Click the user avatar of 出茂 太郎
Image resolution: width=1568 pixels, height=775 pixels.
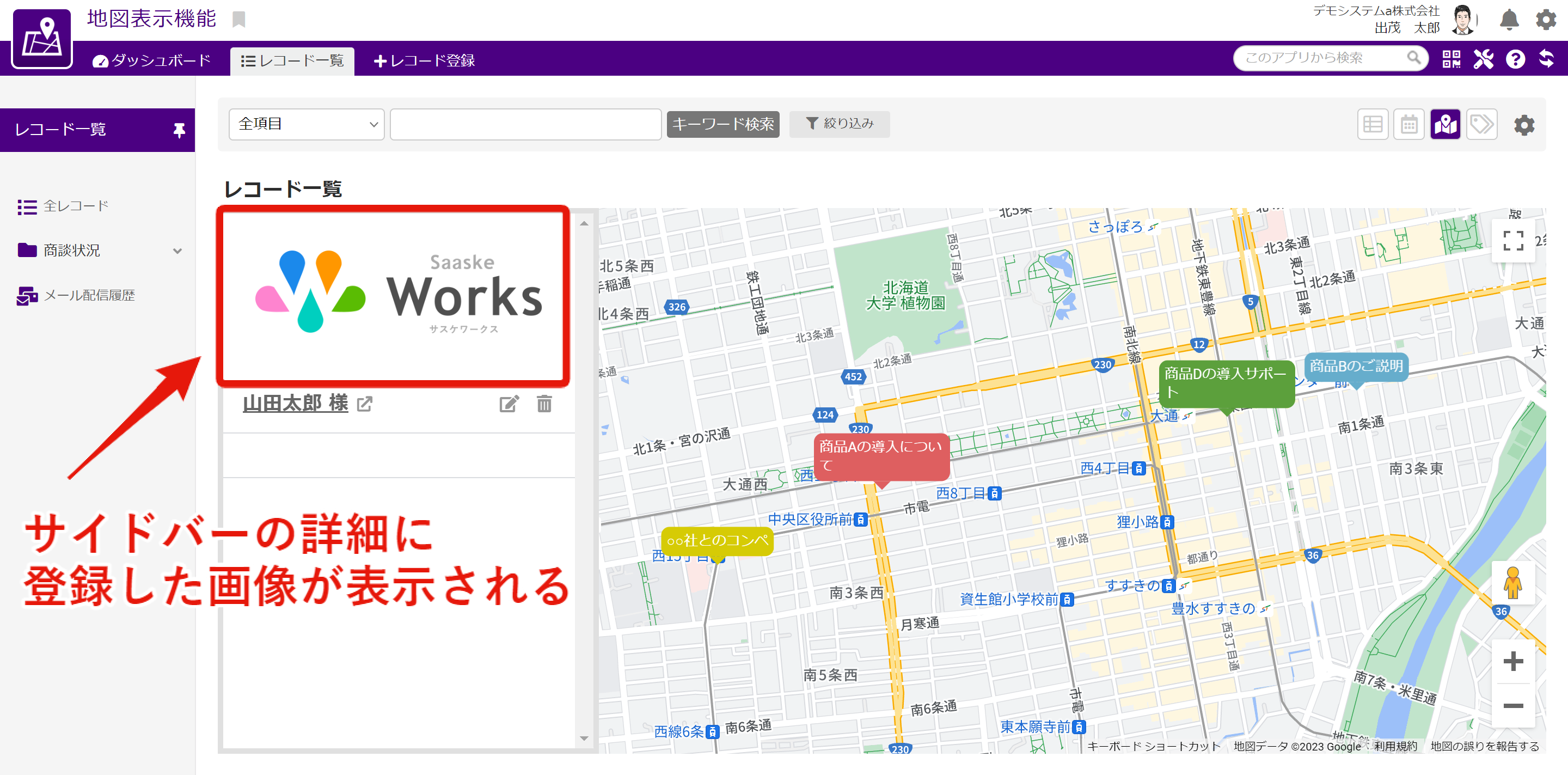pos(1463,20)
